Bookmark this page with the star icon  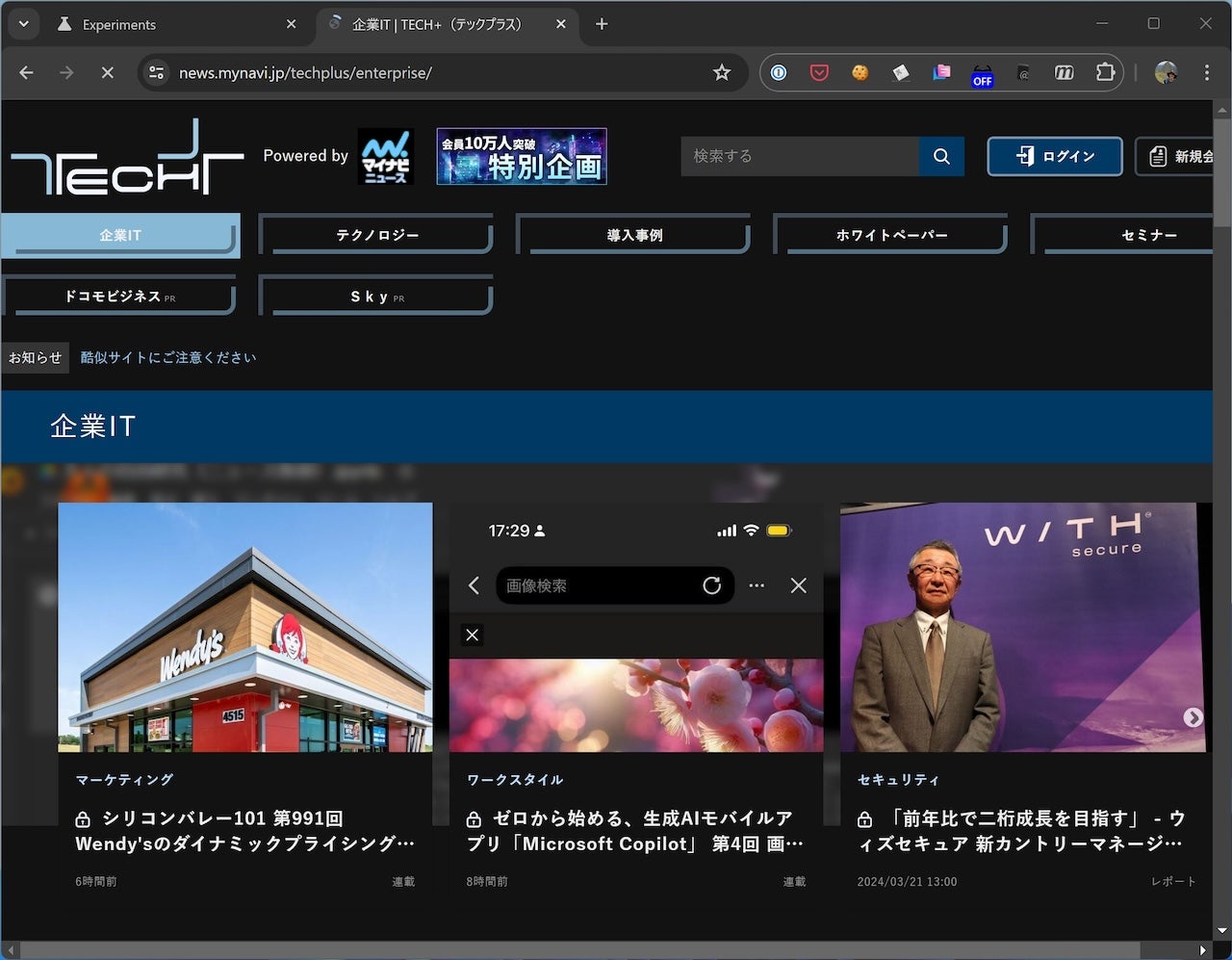pyautogui.click(x=722, y=72)
